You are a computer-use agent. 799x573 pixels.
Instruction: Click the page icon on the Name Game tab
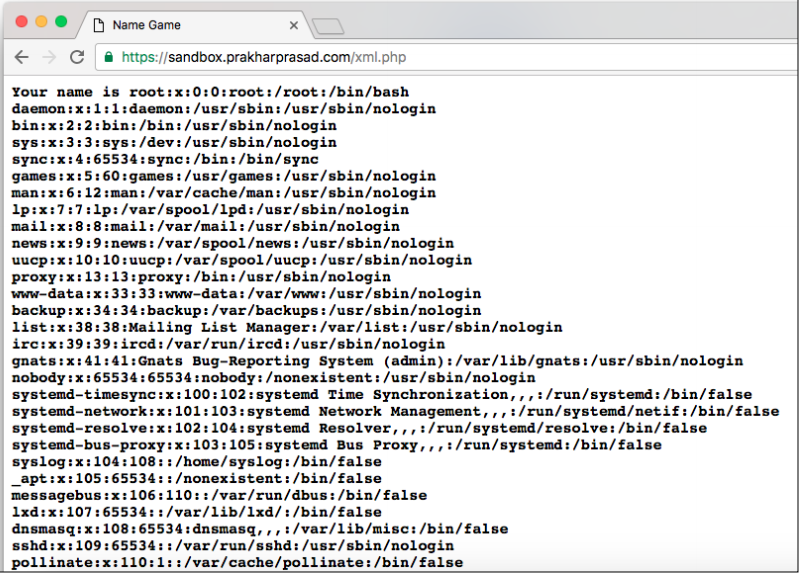(x=99, y=25)
